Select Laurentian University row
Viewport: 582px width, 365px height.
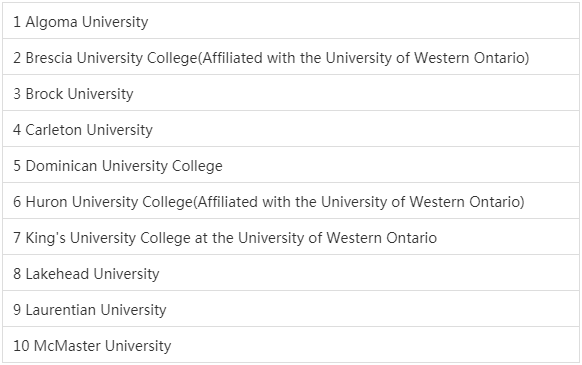[x=291, y=309]
